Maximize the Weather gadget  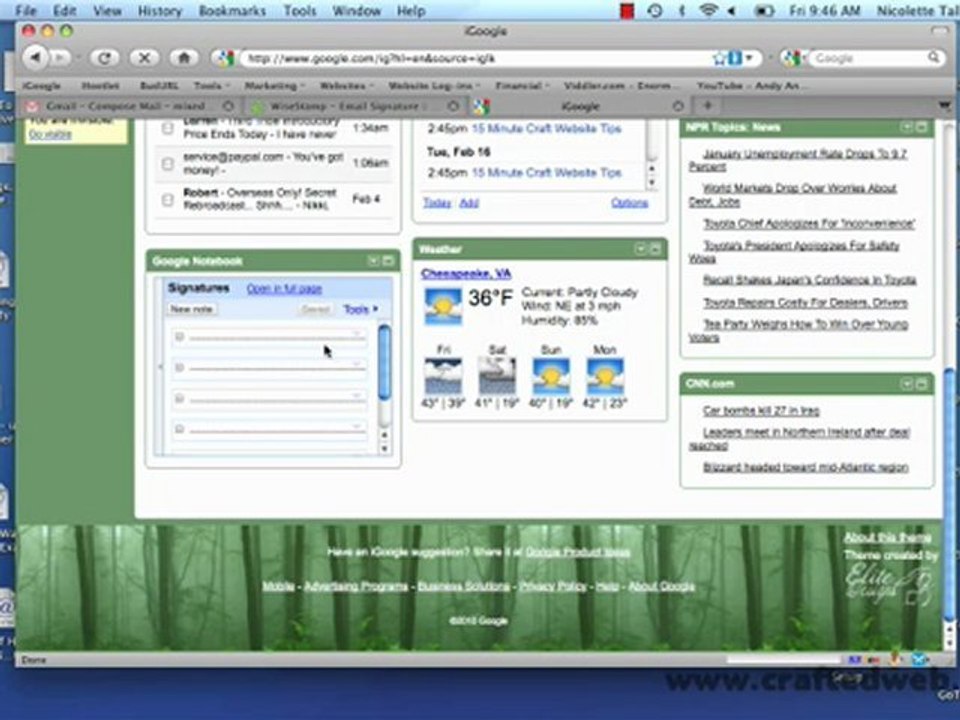pos(655,249)
